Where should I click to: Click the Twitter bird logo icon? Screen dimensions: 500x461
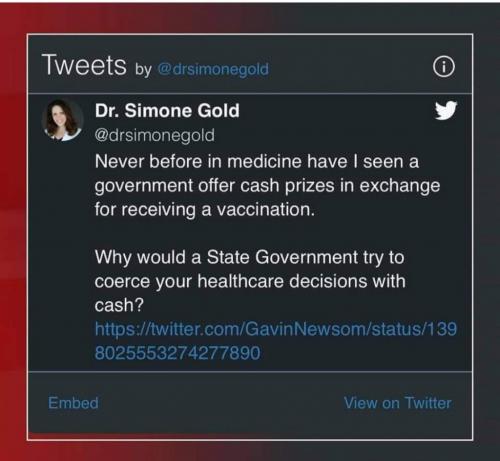[x=446, y=110]
